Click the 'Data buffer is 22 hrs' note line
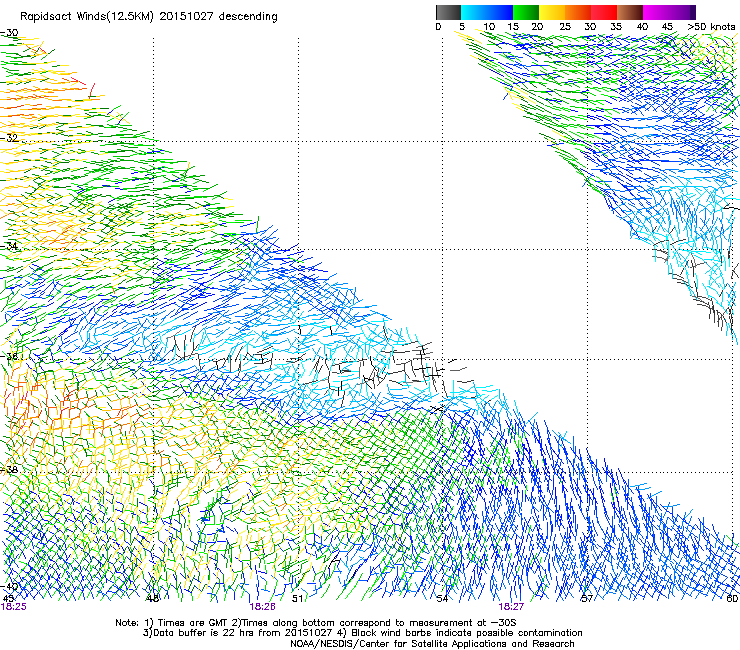The width and height of the screenshot is (740, 650). [x=362, y=633]
